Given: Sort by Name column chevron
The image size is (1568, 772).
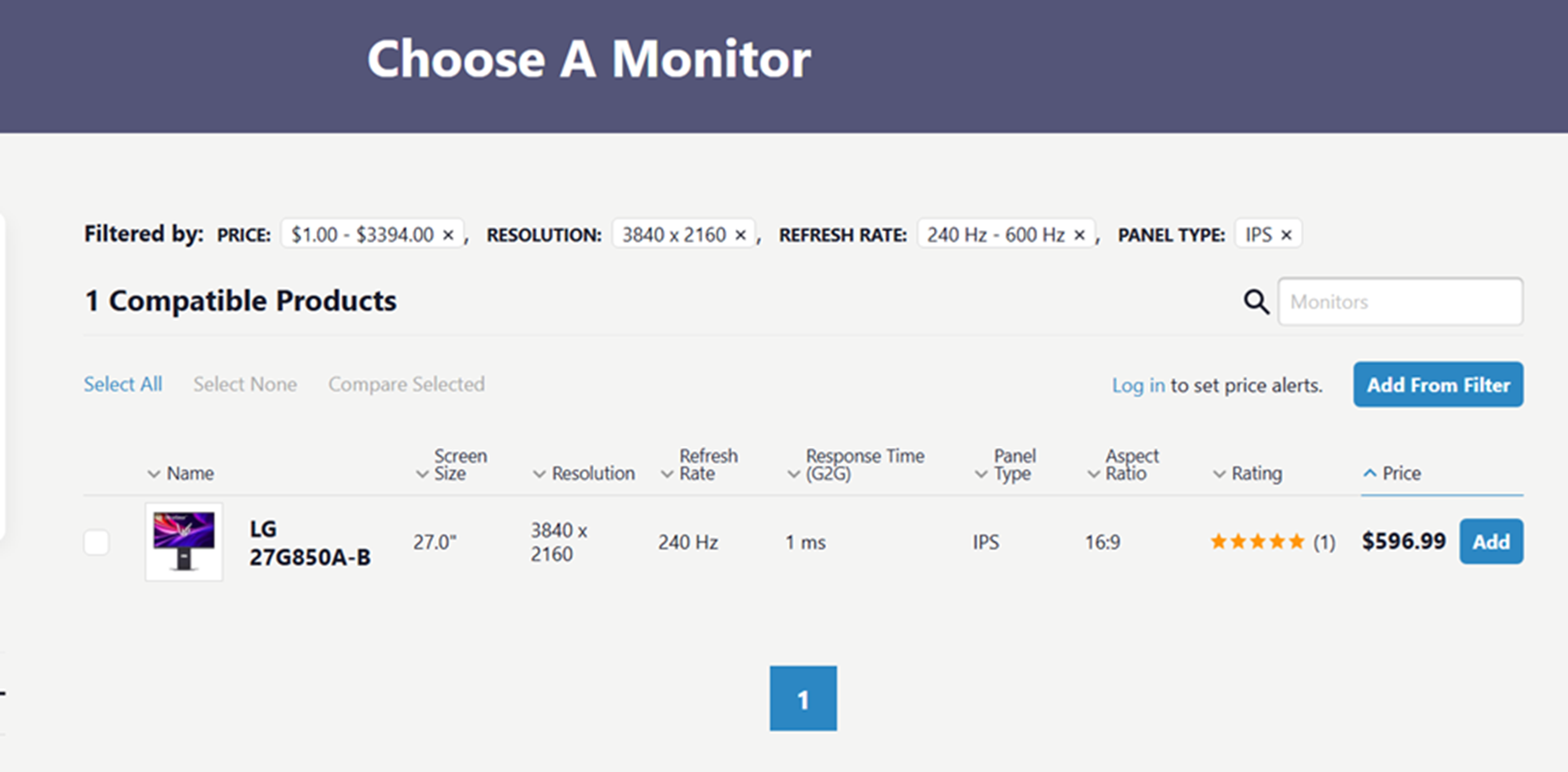Looking at the screenshot, I should click(153, 473).
